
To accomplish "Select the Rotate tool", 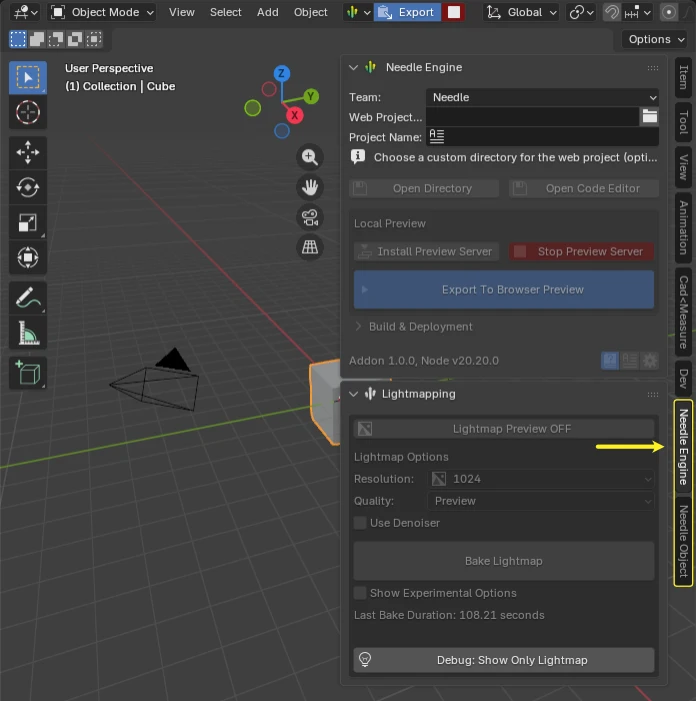I will pyautogui.click(x=28, y=187).
